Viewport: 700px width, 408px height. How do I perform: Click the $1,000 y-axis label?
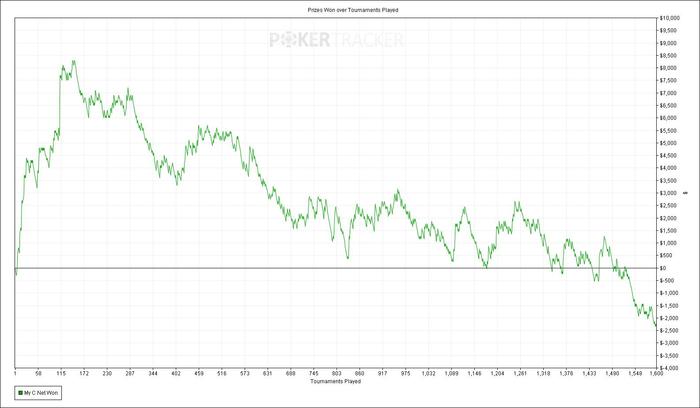click(669, 243)
